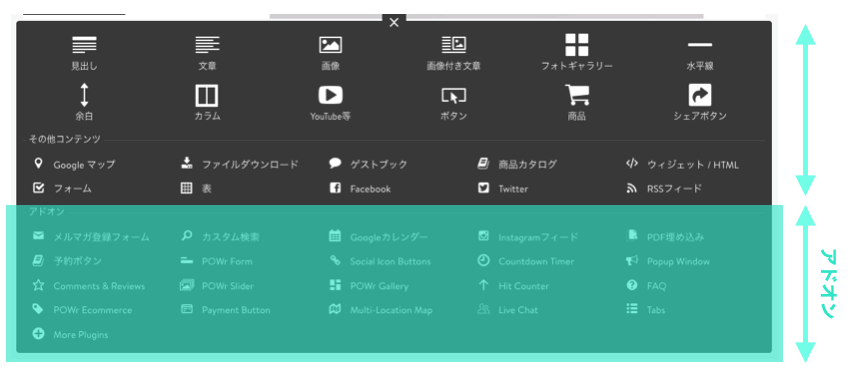The width and height of the screenshot is (854, 373).
Task: Close the element picker panel
Action: click(394, 22)
